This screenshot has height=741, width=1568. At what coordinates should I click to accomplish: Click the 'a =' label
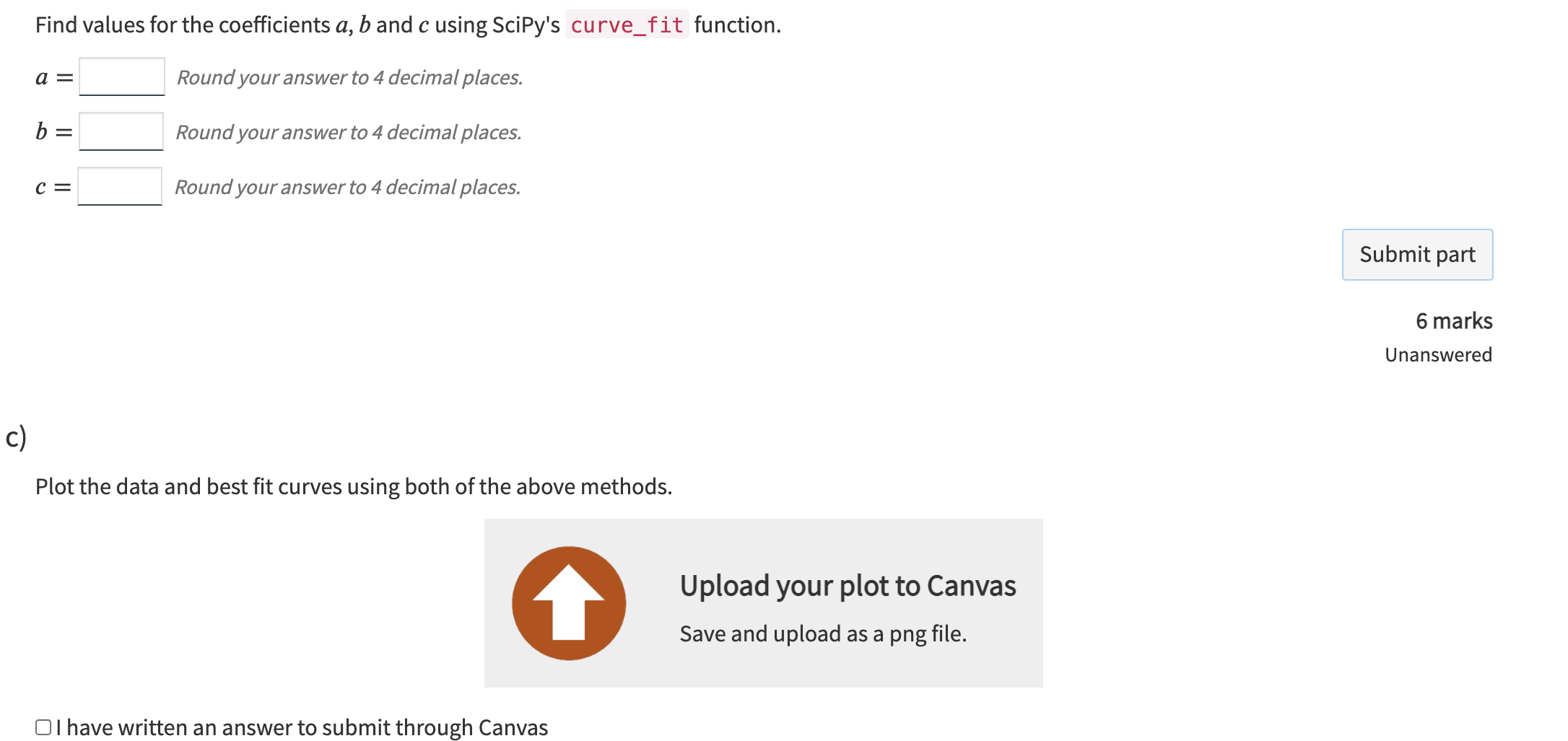pos(54,77)
